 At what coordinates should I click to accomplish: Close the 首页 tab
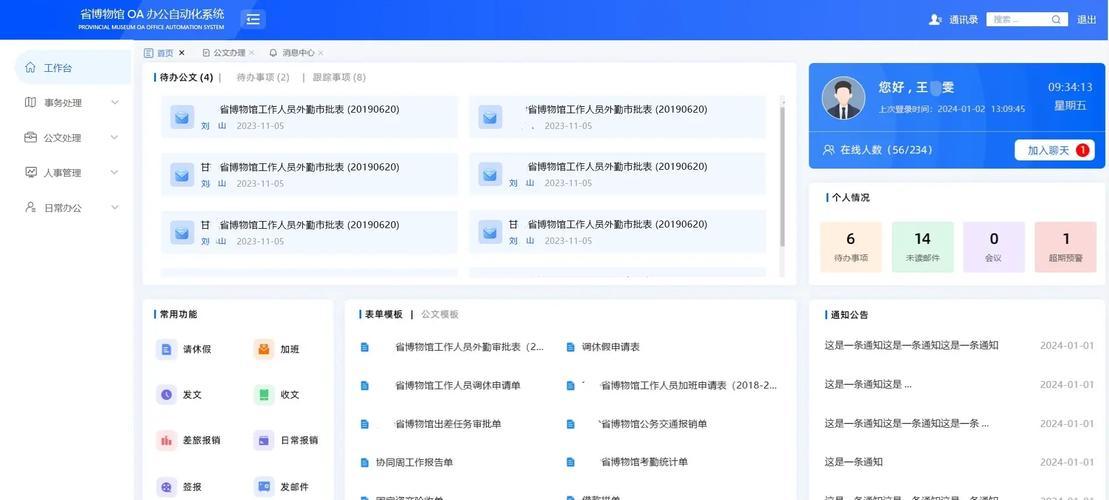pyautogui.click(x=182, y=53)
